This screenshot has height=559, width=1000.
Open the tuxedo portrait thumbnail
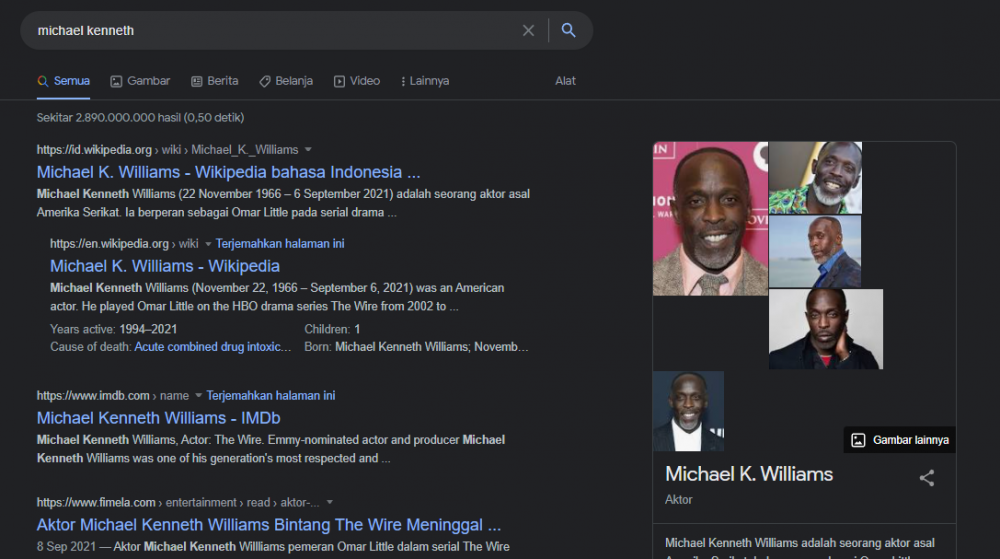click(688, 411)
